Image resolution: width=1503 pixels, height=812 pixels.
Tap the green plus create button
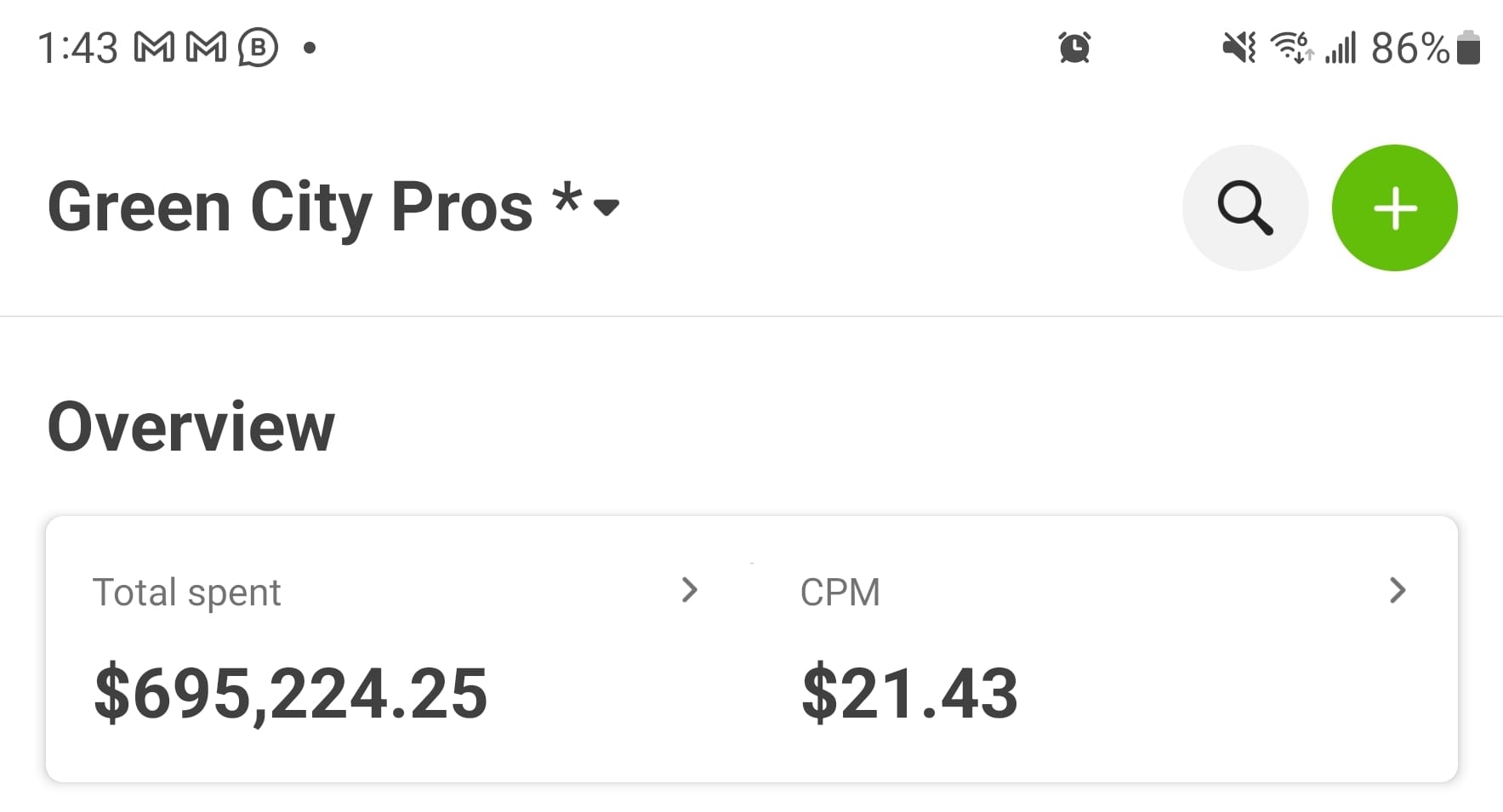coord(1394,208)
